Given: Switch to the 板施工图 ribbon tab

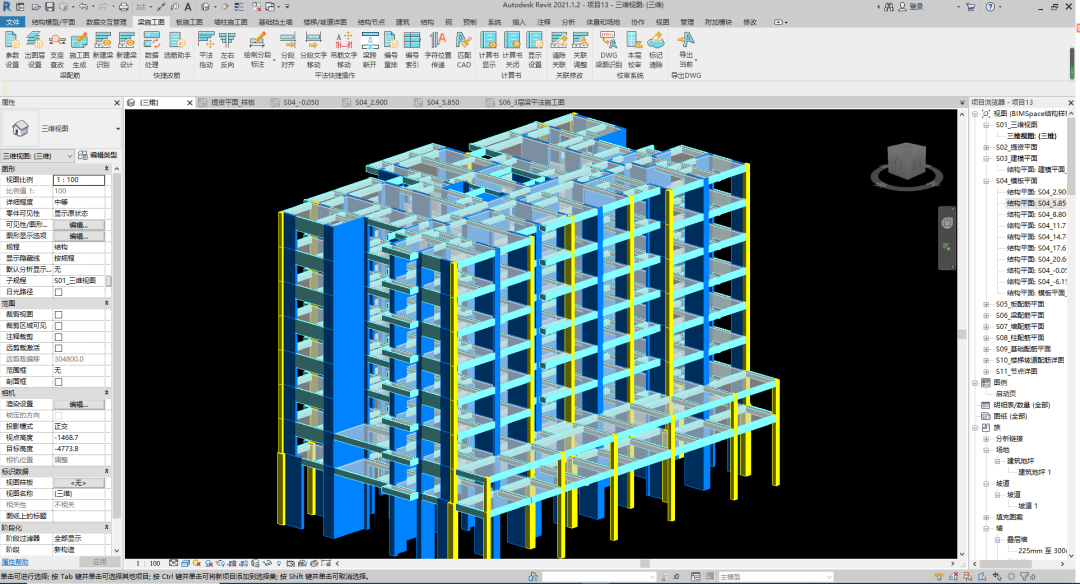Looking at the screenshot, I should [x=188, y=21].
